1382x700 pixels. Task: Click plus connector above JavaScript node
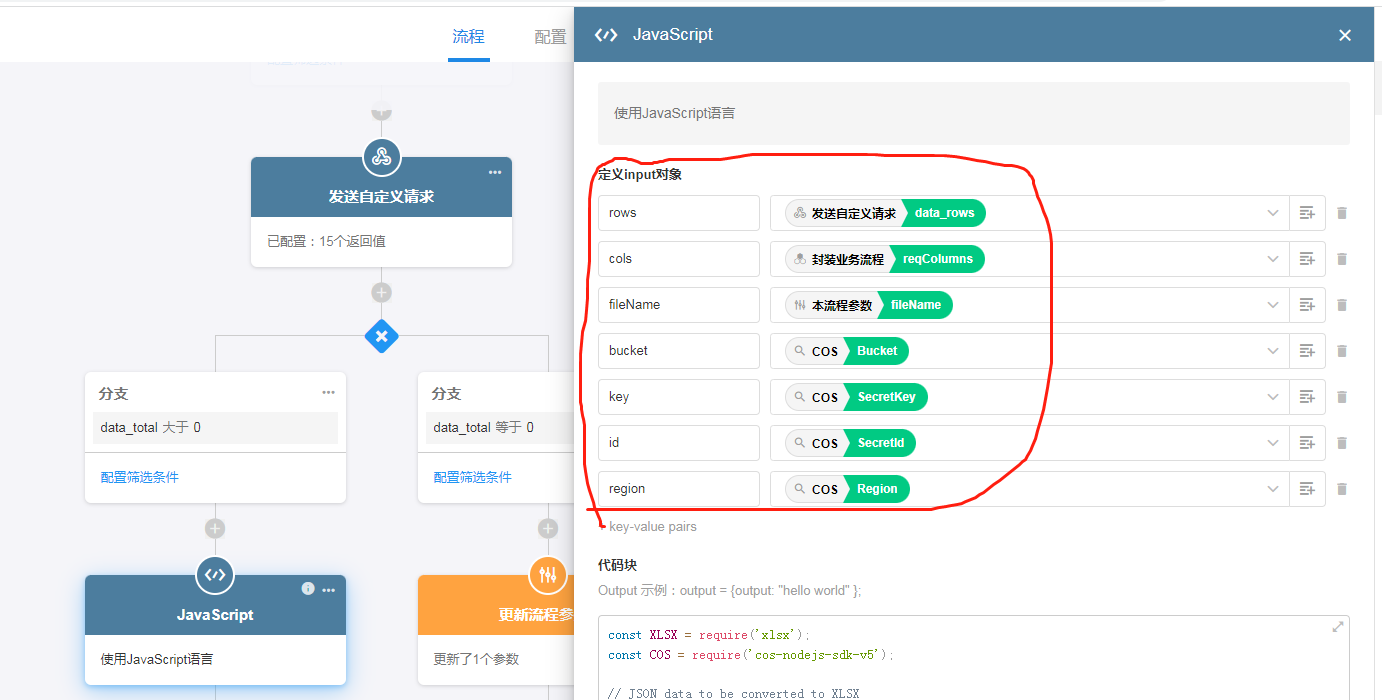215,529
